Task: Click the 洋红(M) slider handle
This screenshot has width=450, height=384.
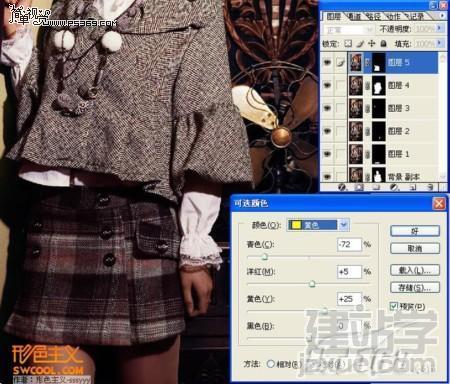Action: click(312, 284)
